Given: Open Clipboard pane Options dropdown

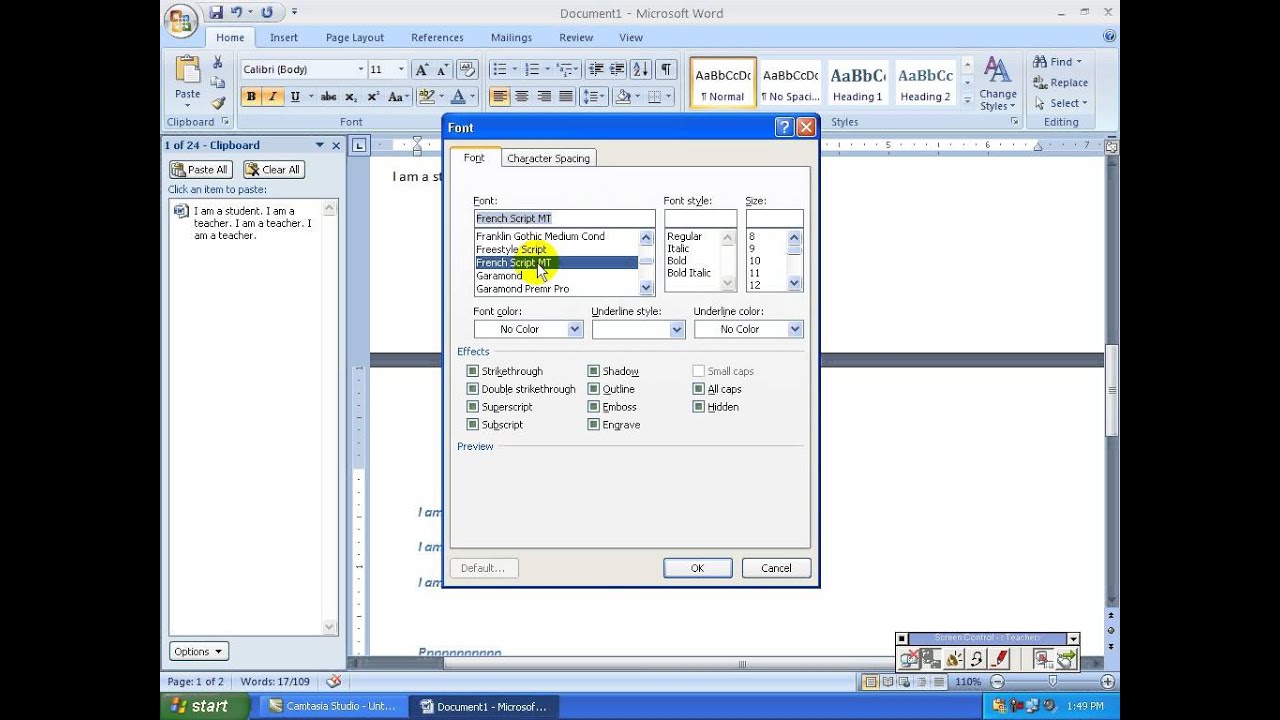Looking at the screenshot, I should tap(199, 651).
